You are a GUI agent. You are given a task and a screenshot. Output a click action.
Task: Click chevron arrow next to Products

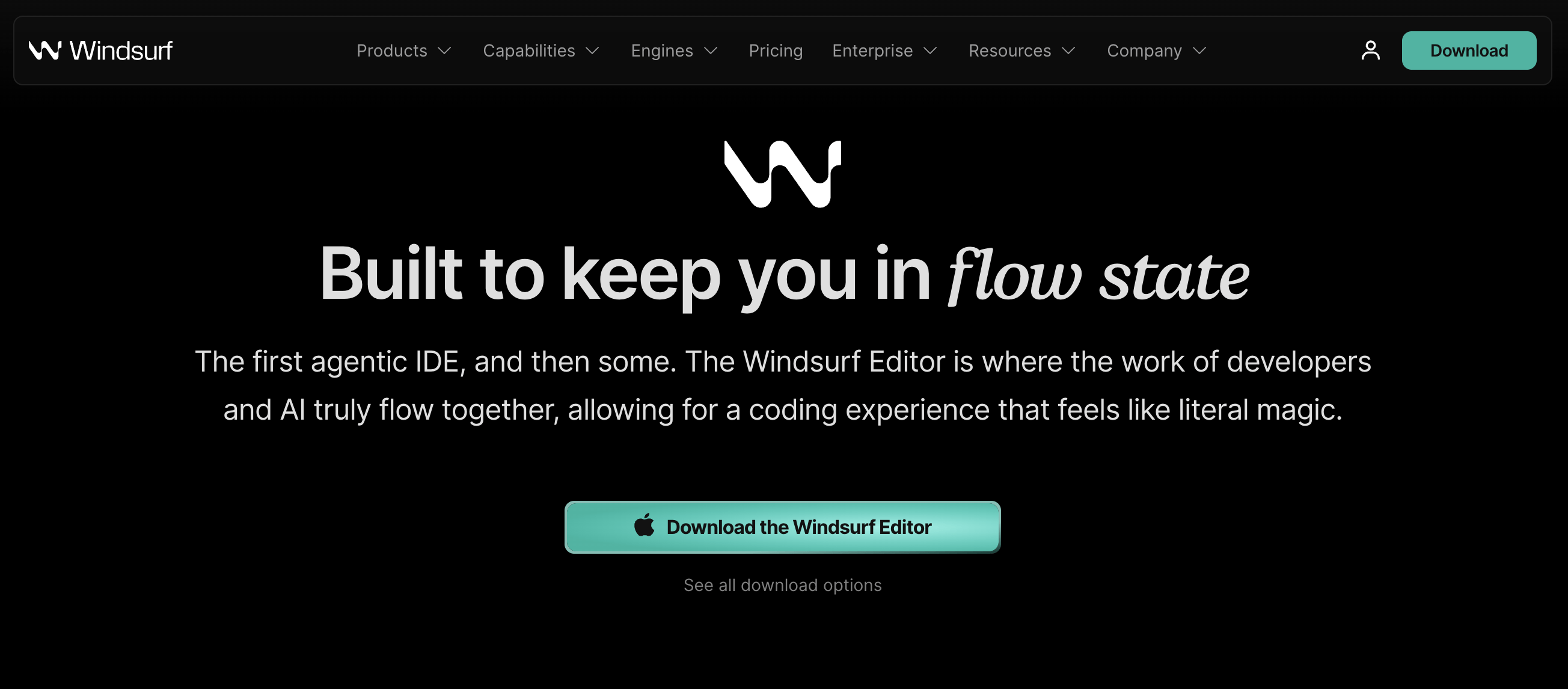[x=445, y=51]
